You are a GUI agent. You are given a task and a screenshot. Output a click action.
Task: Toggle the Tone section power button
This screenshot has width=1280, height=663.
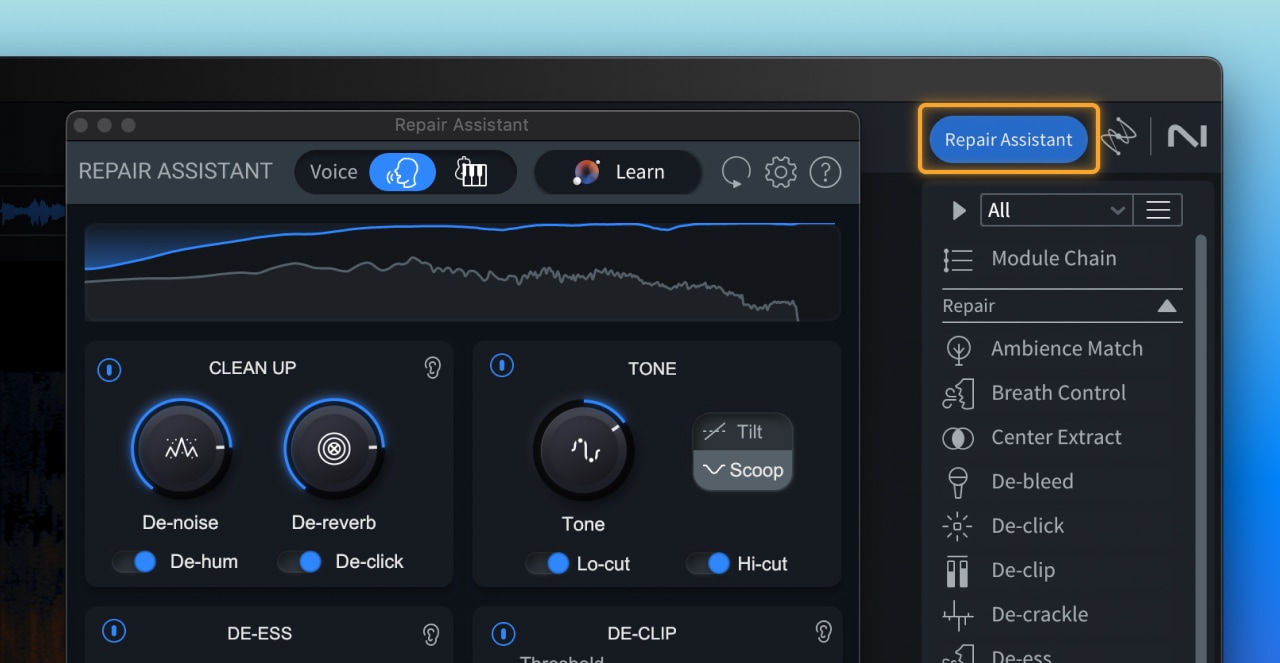(x=502, y=366)
